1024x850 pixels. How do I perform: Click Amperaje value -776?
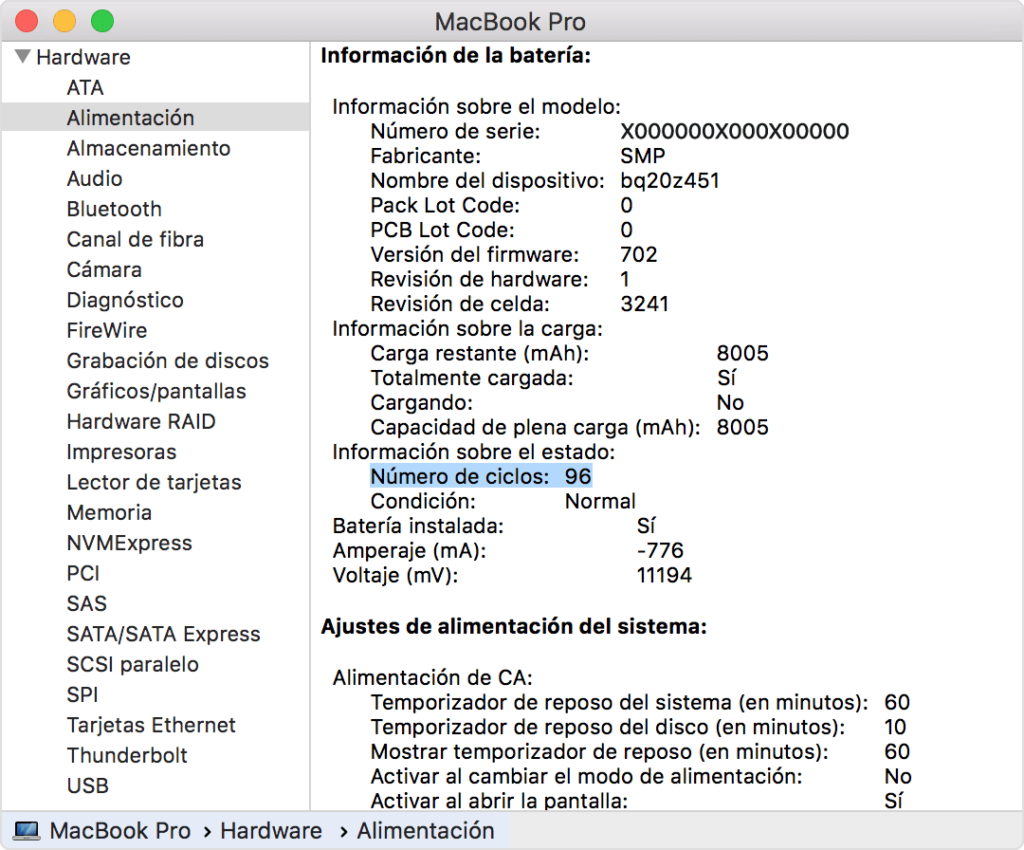click(660, 550)
